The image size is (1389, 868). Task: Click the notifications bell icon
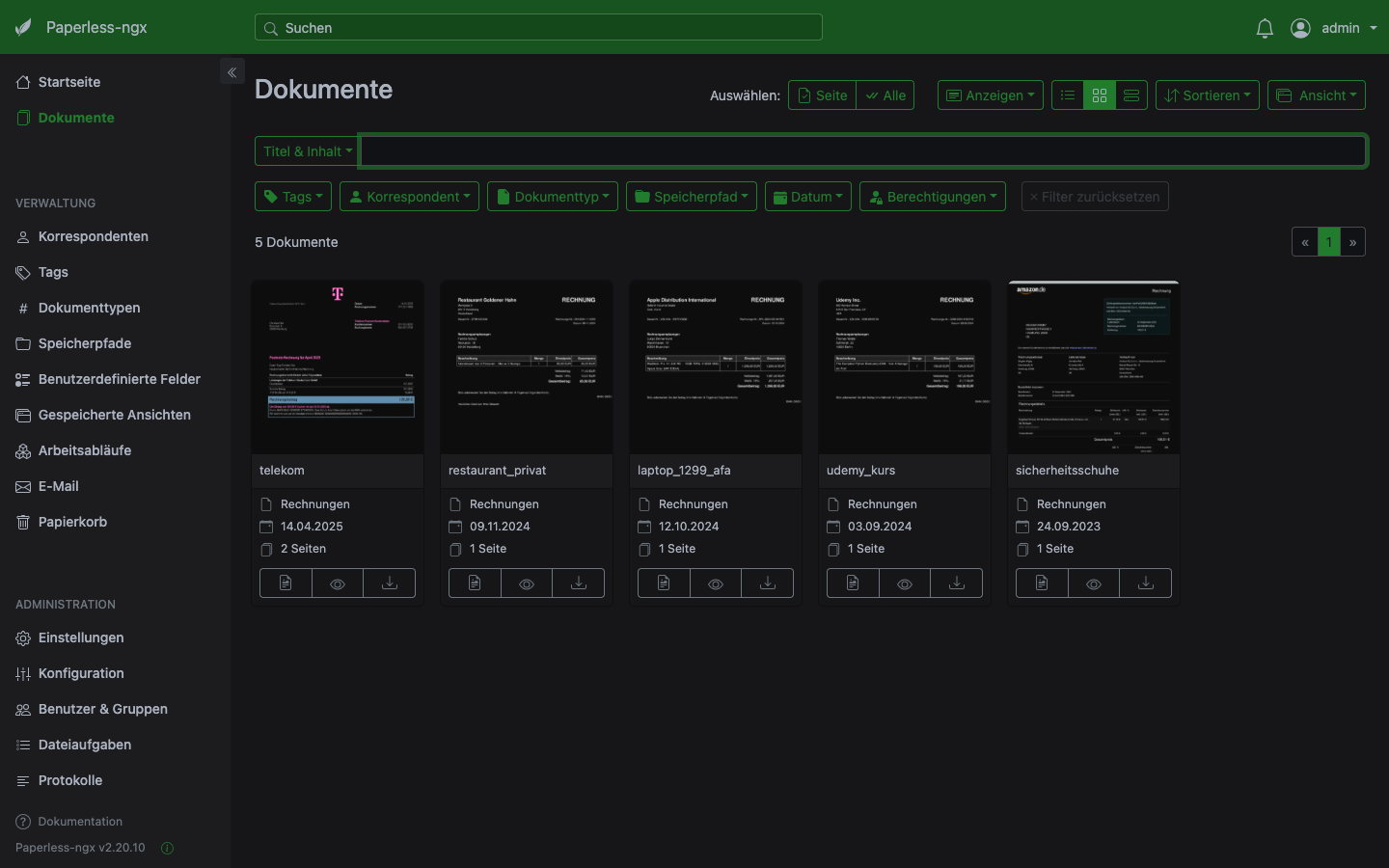tap(1265, 28)
